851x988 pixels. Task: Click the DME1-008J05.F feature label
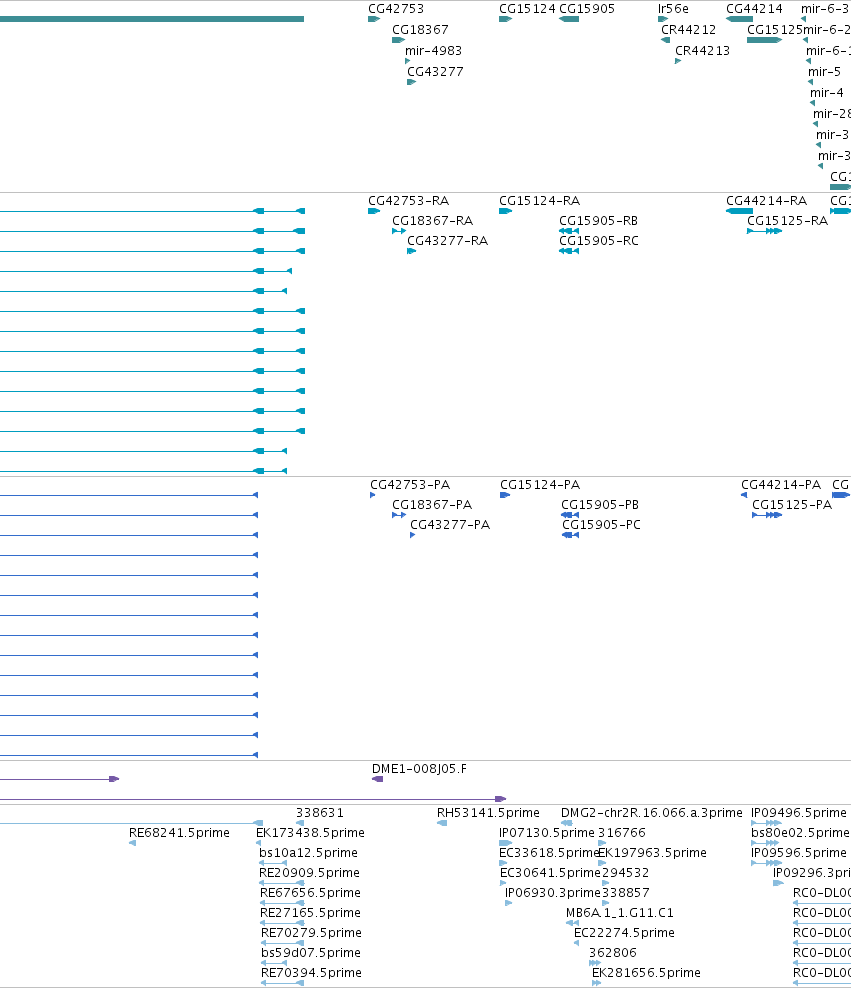[420, 769]
